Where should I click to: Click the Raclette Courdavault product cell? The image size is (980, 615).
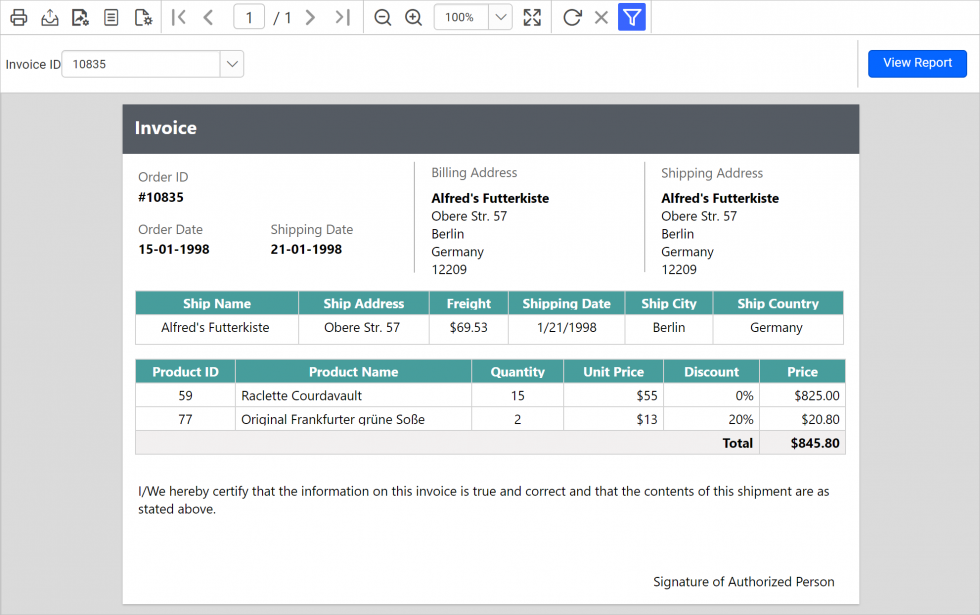[354, 396]
